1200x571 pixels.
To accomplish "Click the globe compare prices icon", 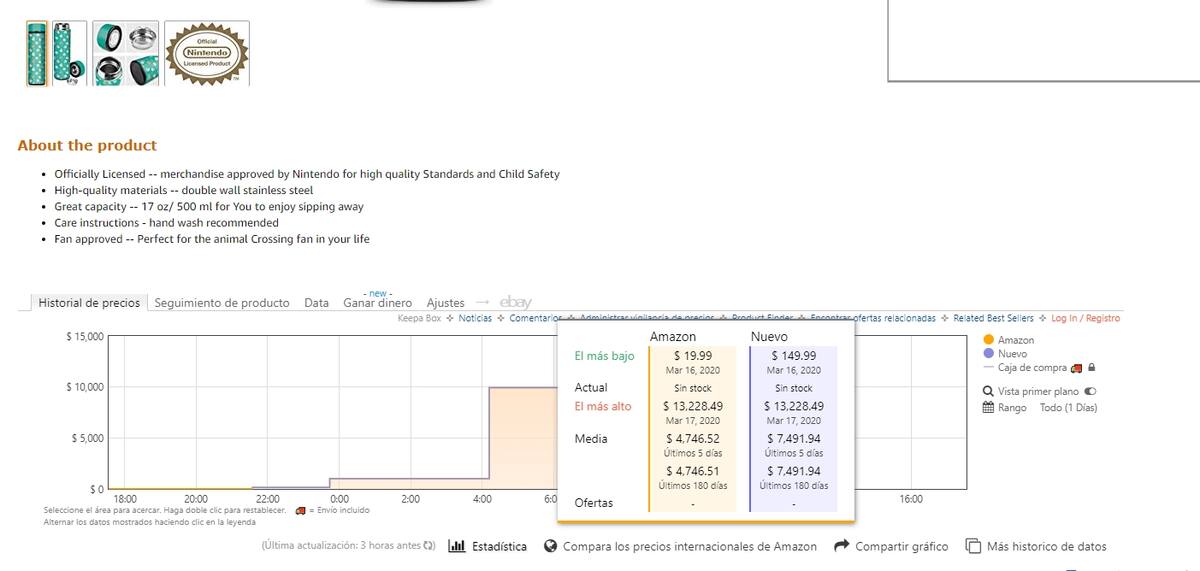I will point(550,546).
